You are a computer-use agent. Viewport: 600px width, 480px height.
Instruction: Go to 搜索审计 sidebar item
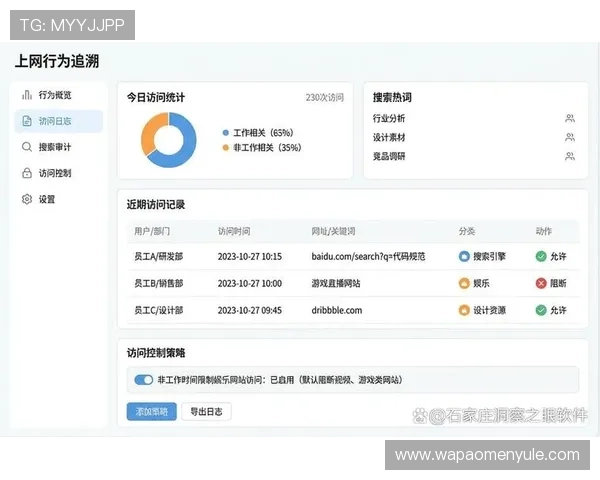pyautogui.click(x=59, y=147)
